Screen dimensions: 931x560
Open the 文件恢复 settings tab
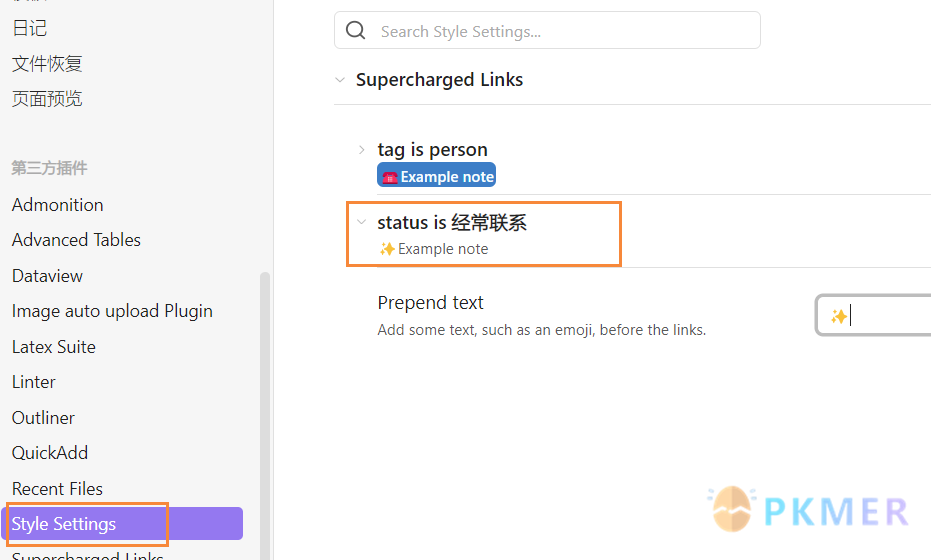[47, 64]
